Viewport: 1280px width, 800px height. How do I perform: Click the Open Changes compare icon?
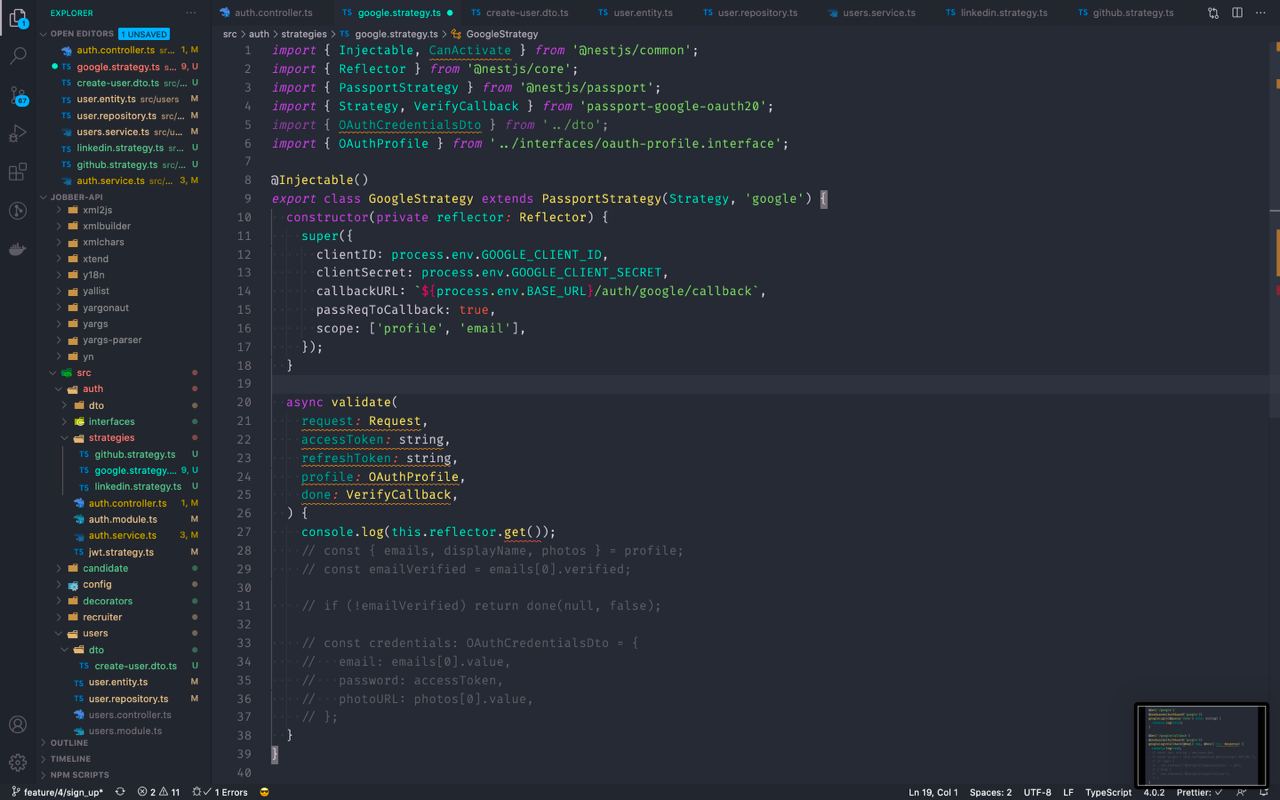pyautogui.click(x=1213, y=13)
